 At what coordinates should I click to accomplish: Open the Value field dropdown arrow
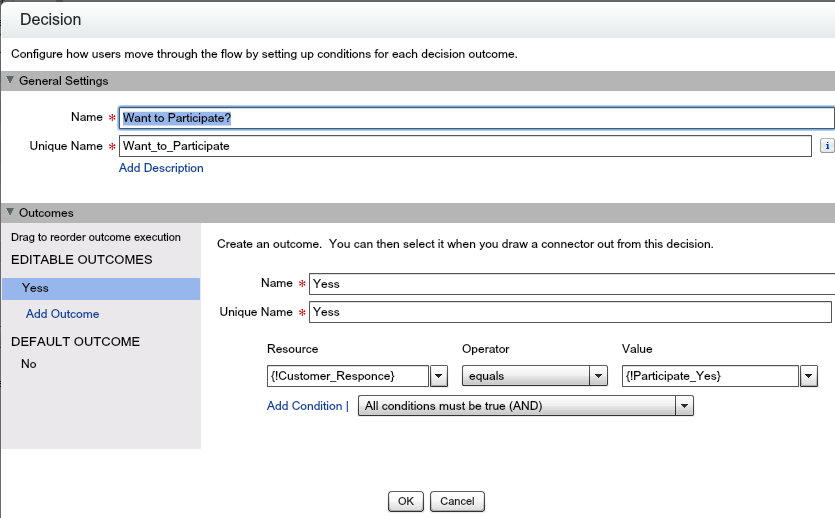[x=809, y=376]
